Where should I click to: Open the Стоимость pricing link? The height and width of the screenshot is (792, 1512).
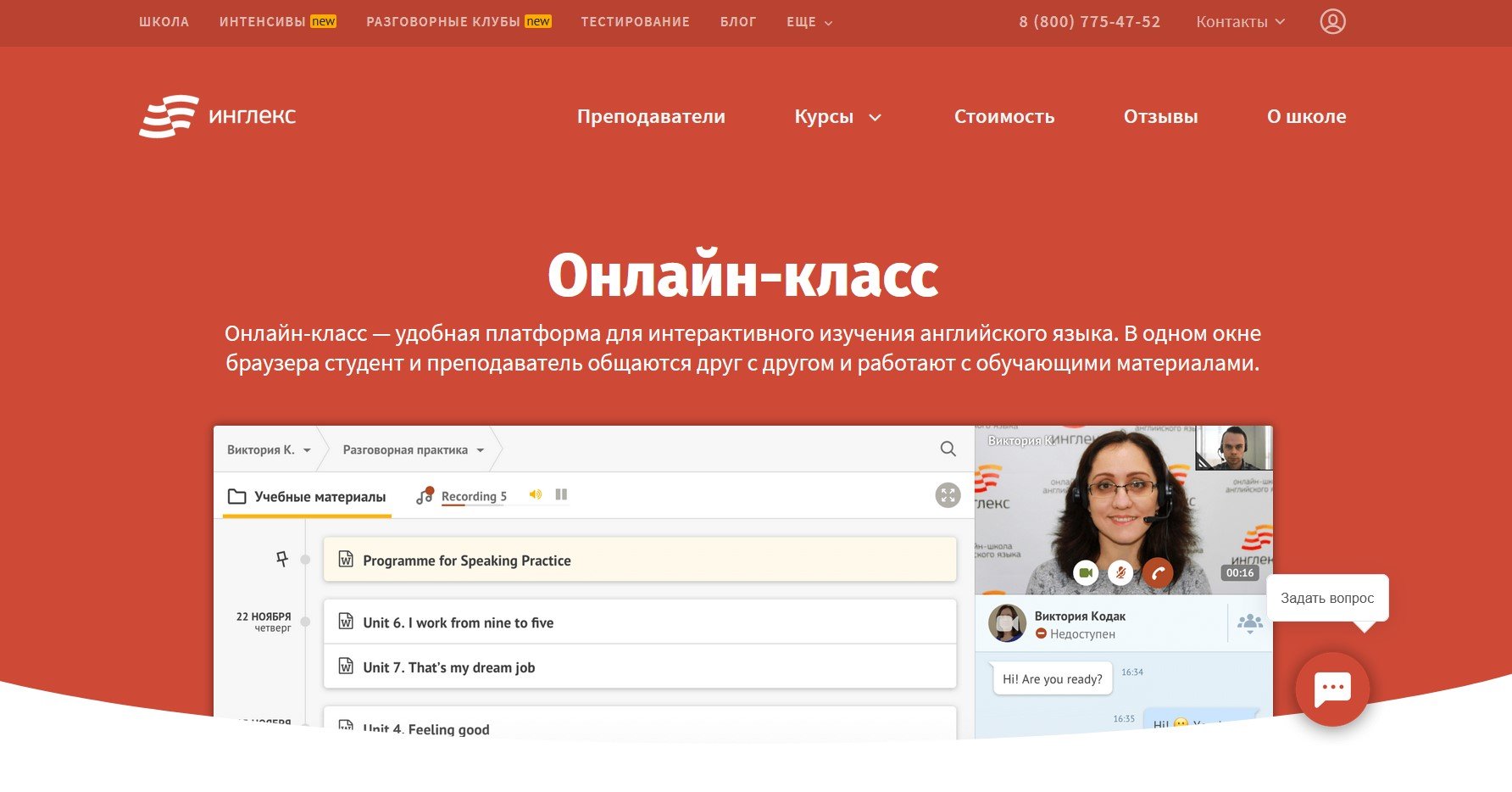tap(1004, 117)
